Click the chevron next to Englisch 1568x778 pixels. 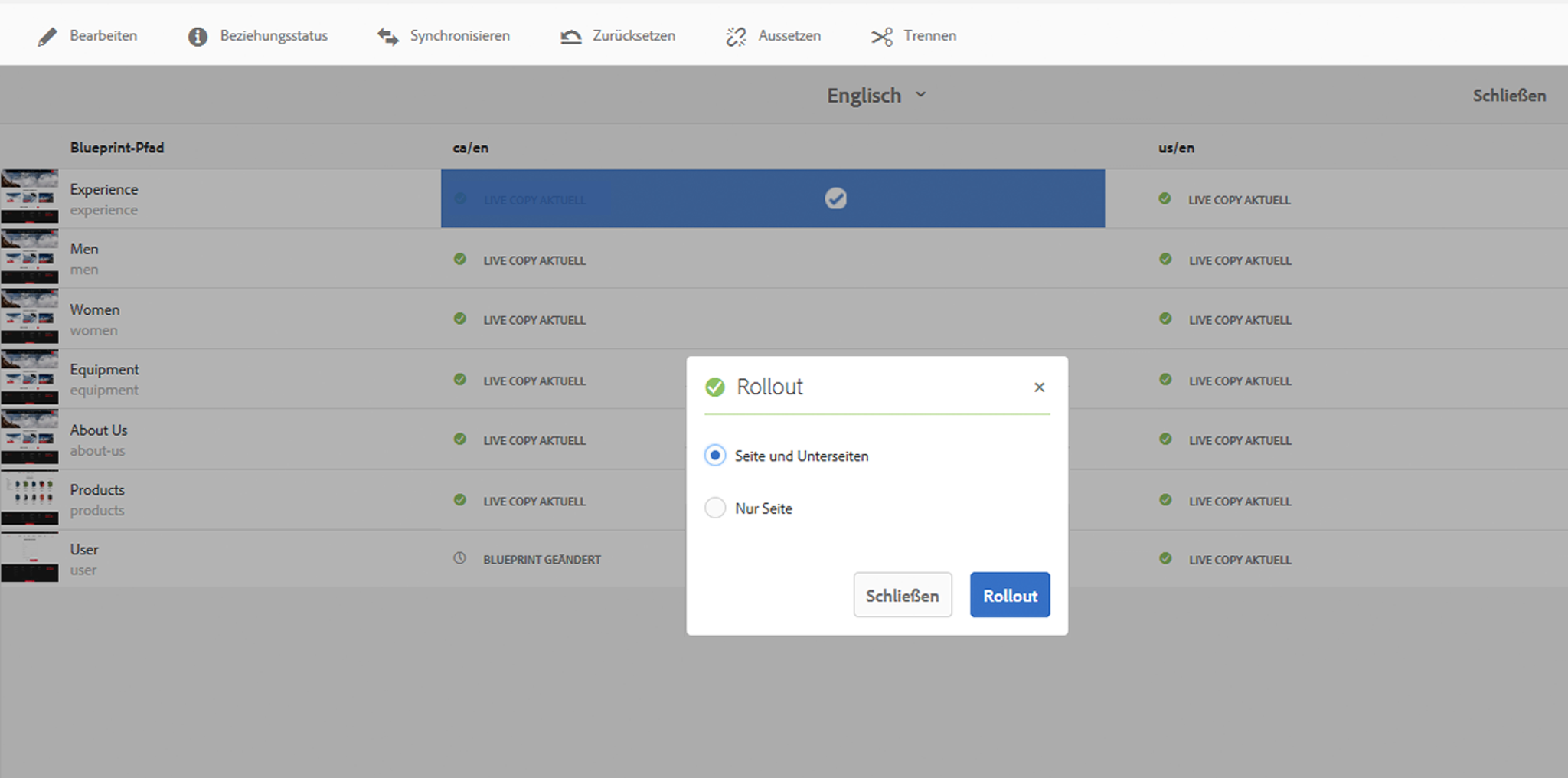(x=921, y=94)
